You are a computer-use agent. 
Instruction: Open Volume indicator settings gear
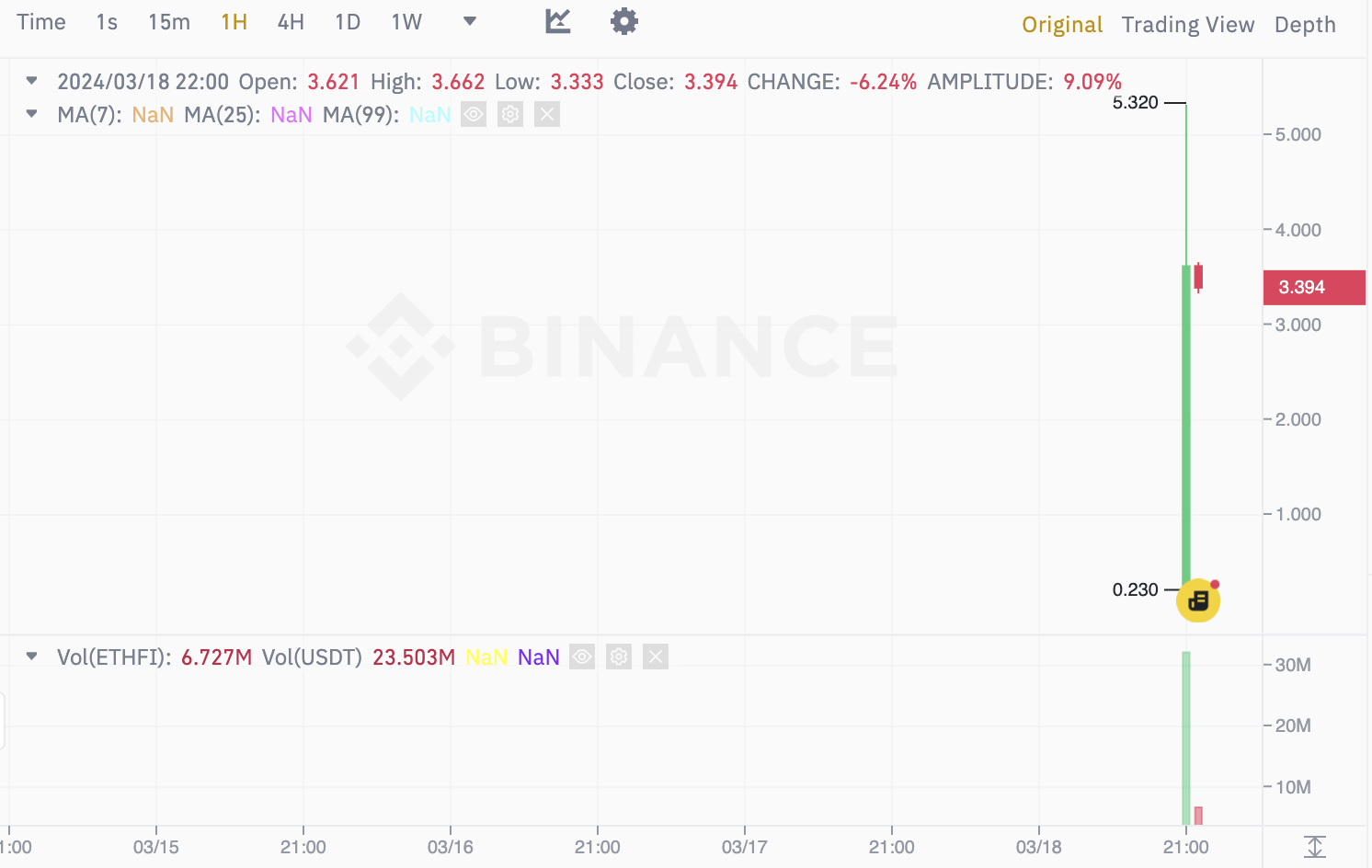pos(619,657)
